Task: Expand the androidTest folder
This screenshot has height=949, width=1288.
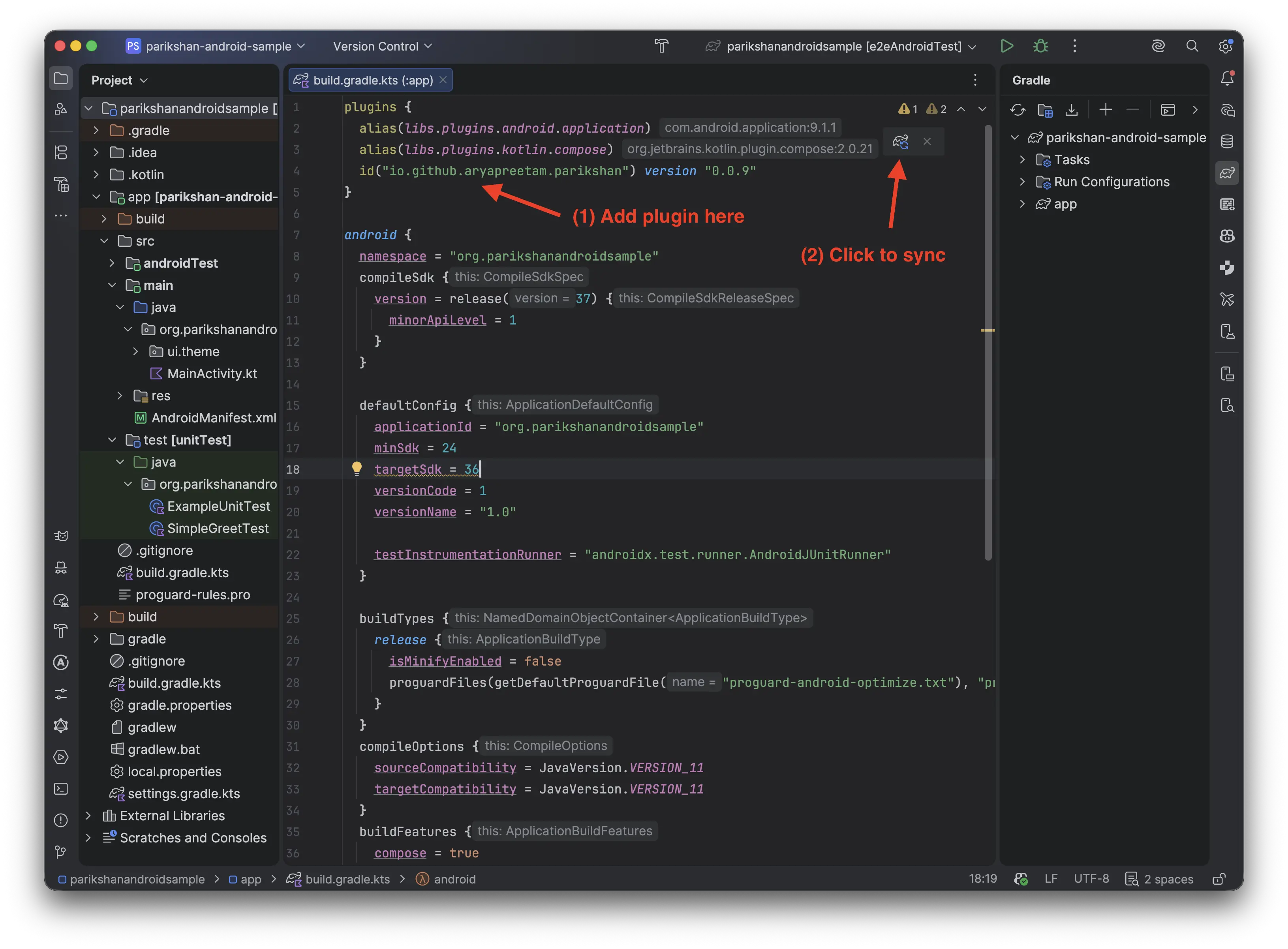Action: tap(112, 263)
